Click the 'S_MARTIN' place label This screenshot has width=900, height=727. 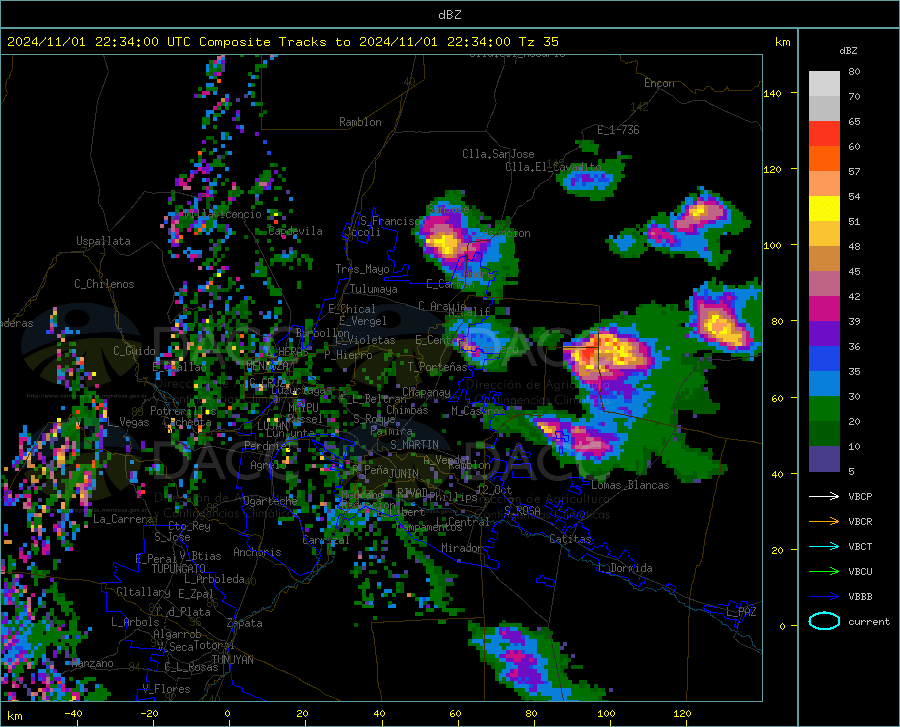414,445
